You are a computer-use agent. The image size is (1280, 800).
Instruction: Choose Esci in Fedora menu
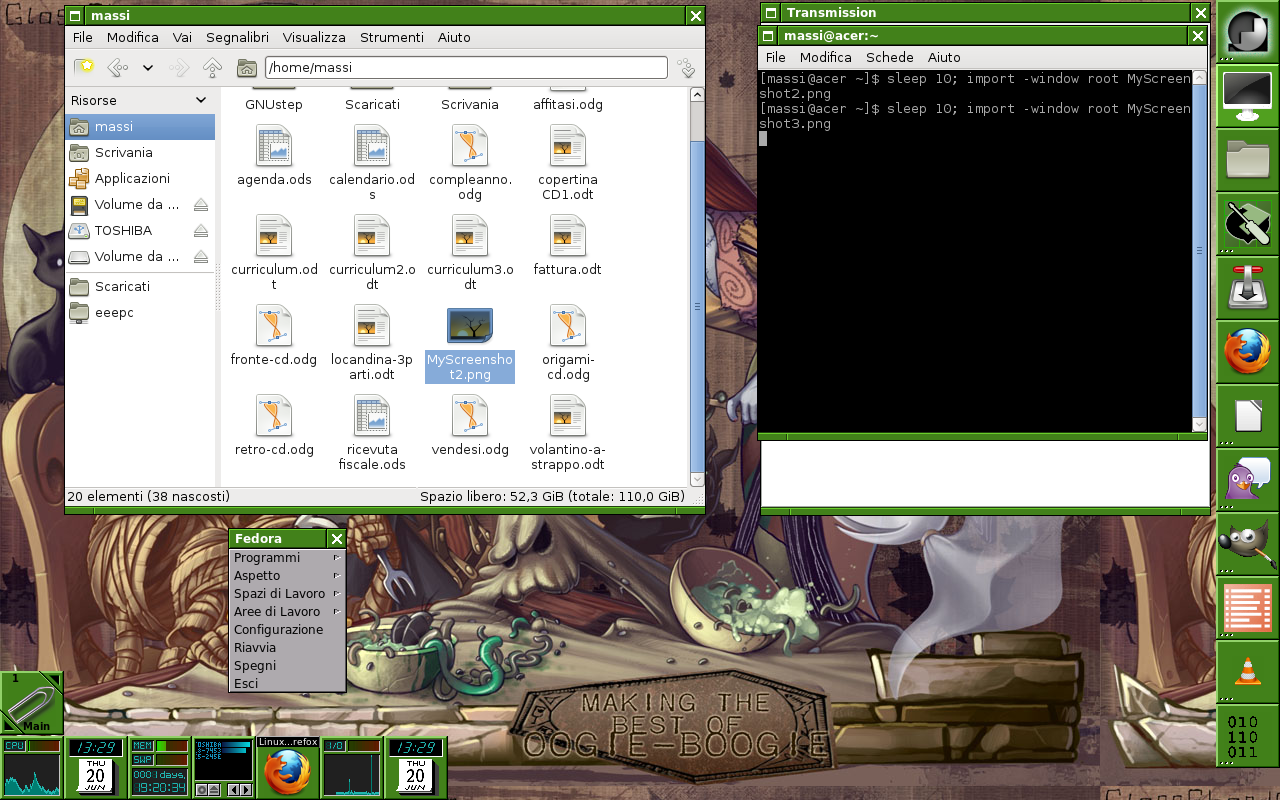pyautogui.click(x=287, y=684)
